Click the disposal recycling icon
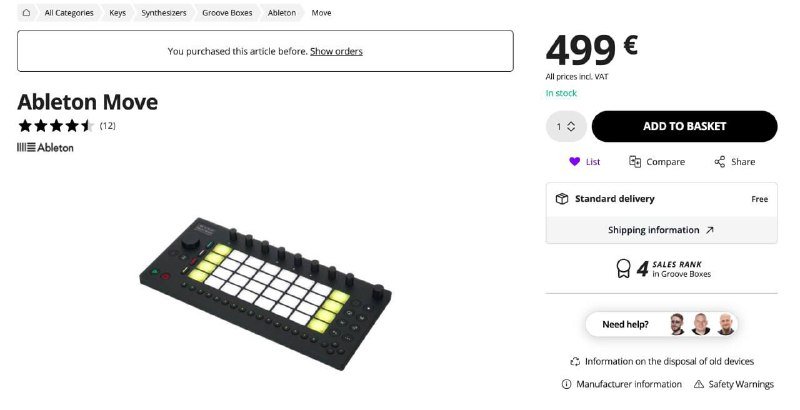 pos(575,361)
